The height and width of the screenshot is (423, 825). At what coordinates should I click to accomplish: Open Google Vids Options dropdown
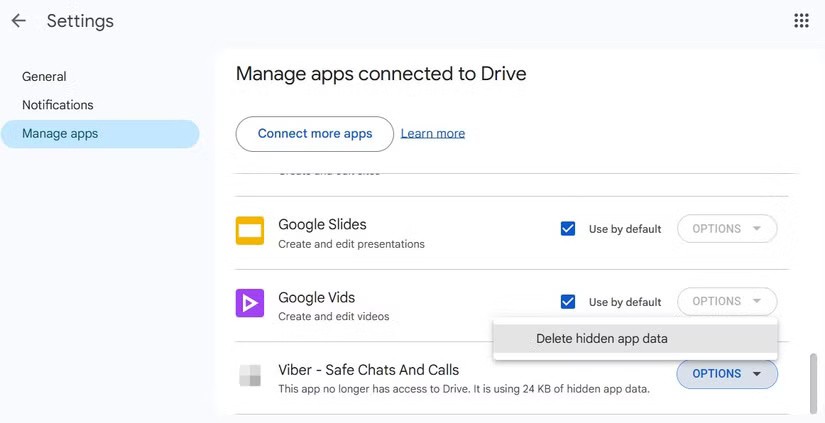pos(727,301)
